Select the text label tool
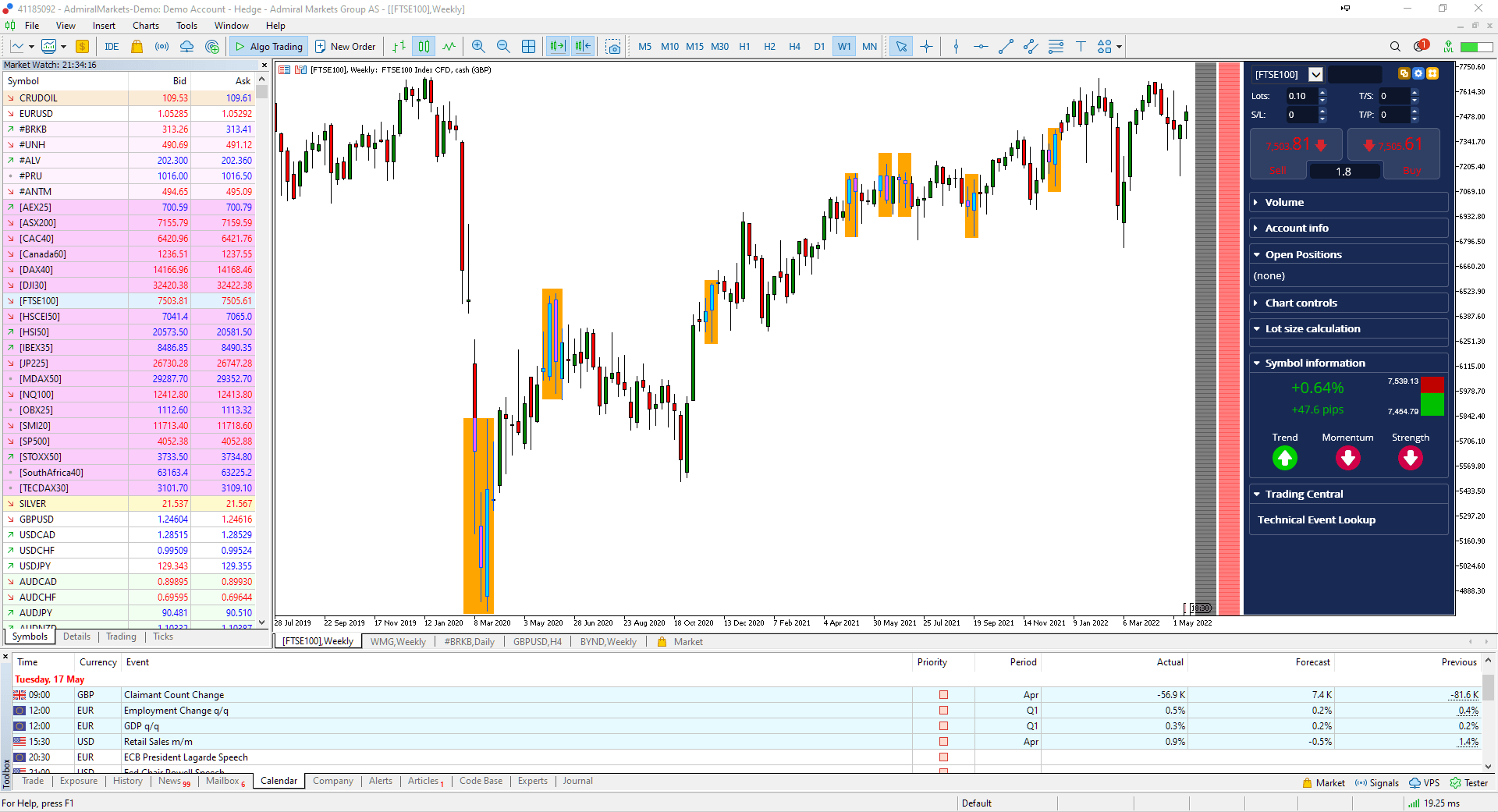This screenshot has height=812, width=1498. coord(1081,47)
